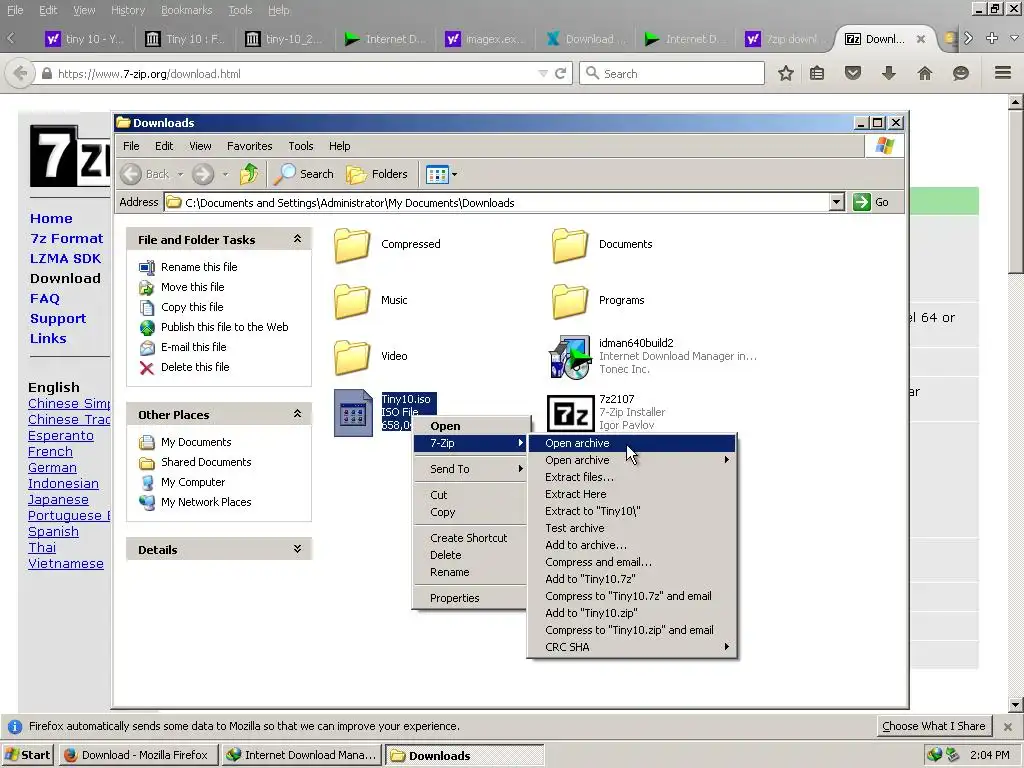Select the Tiny10.iso file icon
This screenshot has width=1024, height=768.
[x=353, y=413]
